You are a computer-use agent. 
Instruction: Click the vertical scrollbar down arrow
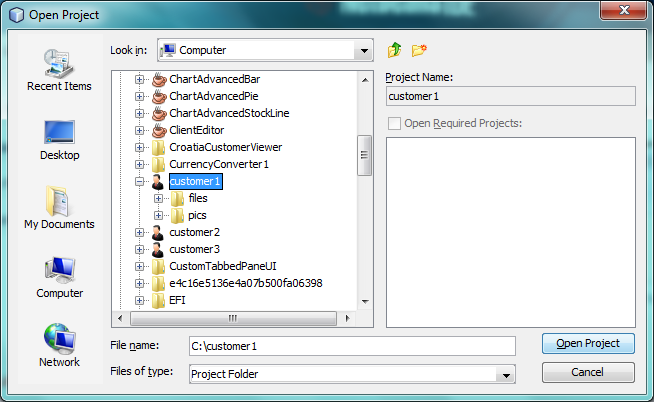364,301
